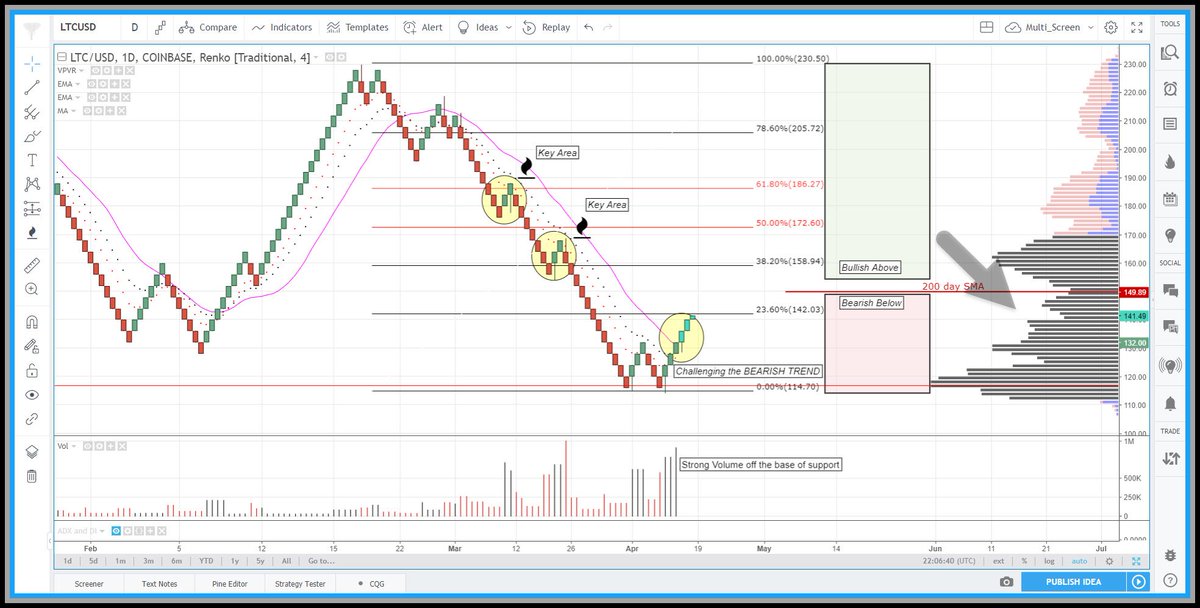The width and height of the screenshot is (1200, 608).
Task: Open the Vol indicator dropdown
Action: point(76,445)
